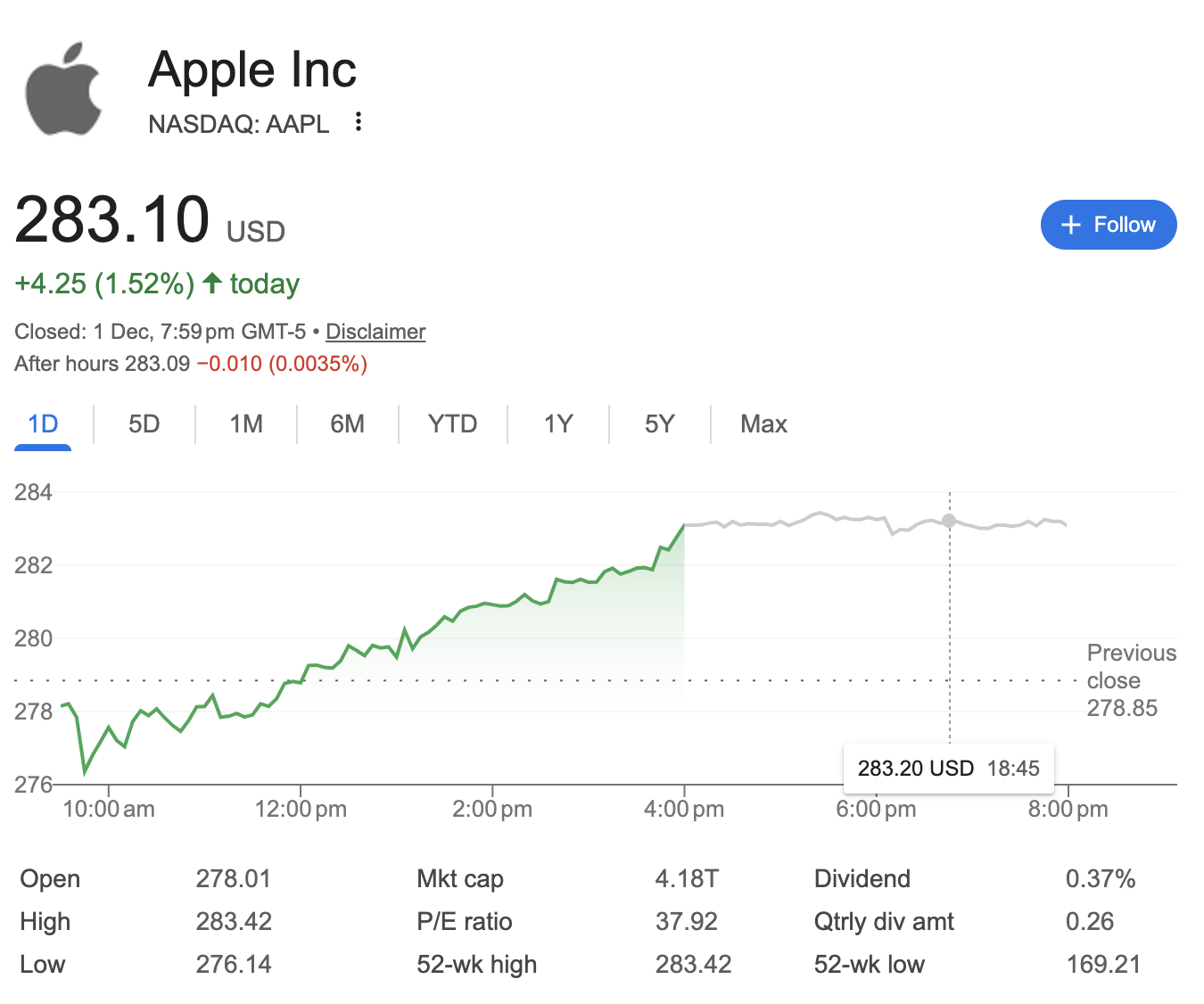The width and height of the screenshot is (1204, 1004).
Task: Open the 5Y chart view
Action: 659,424
